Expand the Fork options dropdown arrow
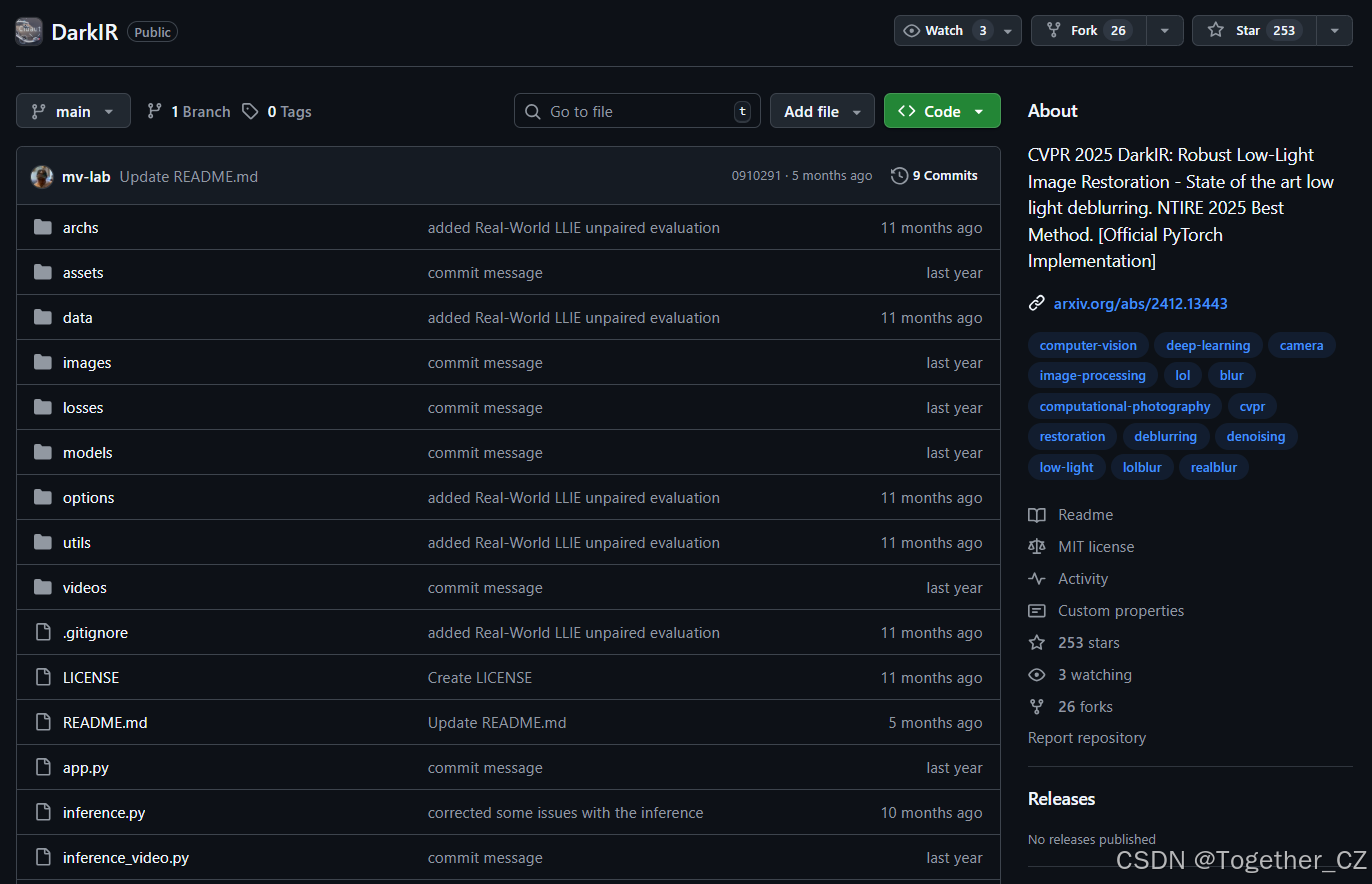 tap(1164, 31)
